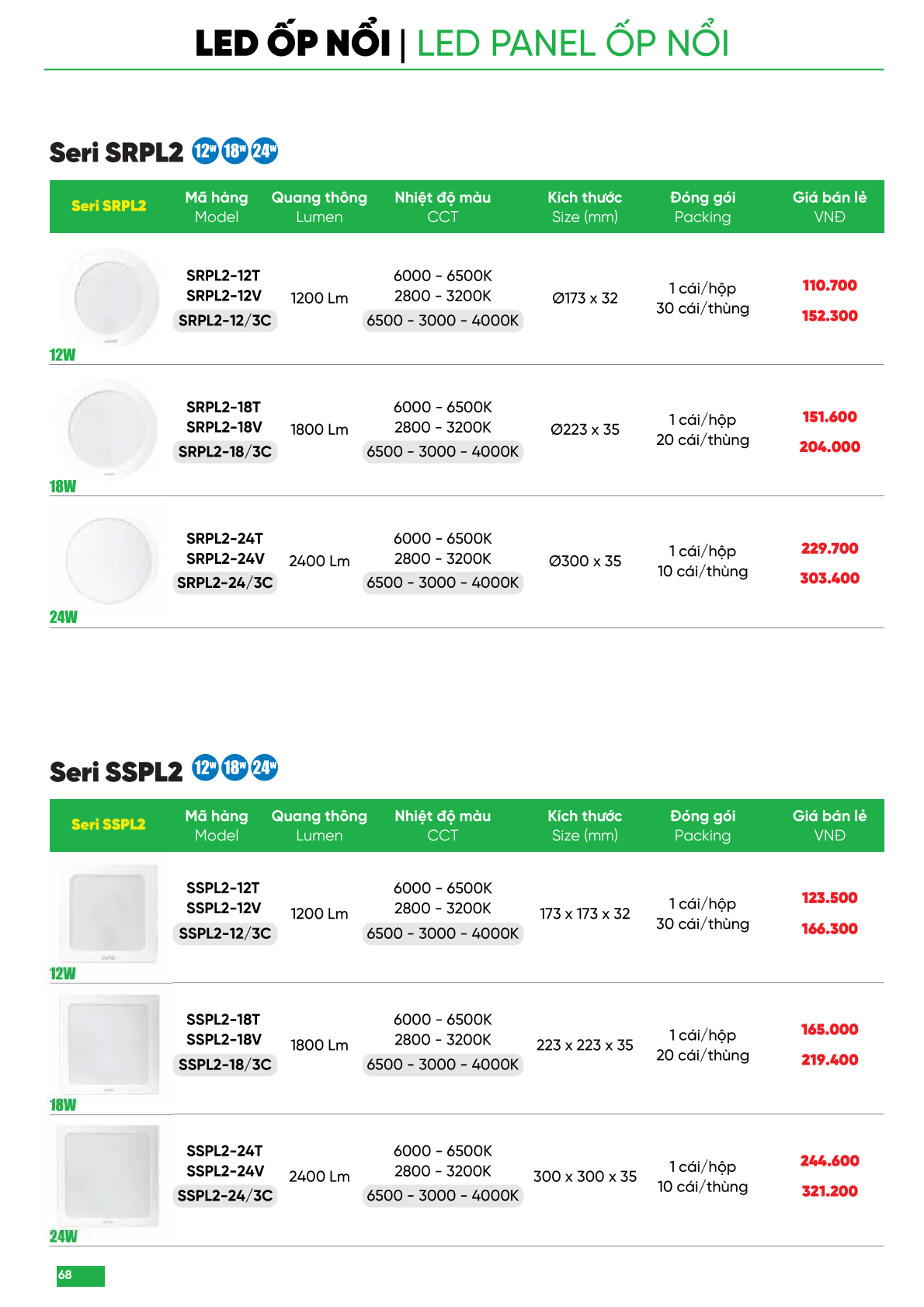Viewport: 924px width, 1307px height.
Task: Click price 321.200 in SSPL2 table
Action: (829, 1191)
